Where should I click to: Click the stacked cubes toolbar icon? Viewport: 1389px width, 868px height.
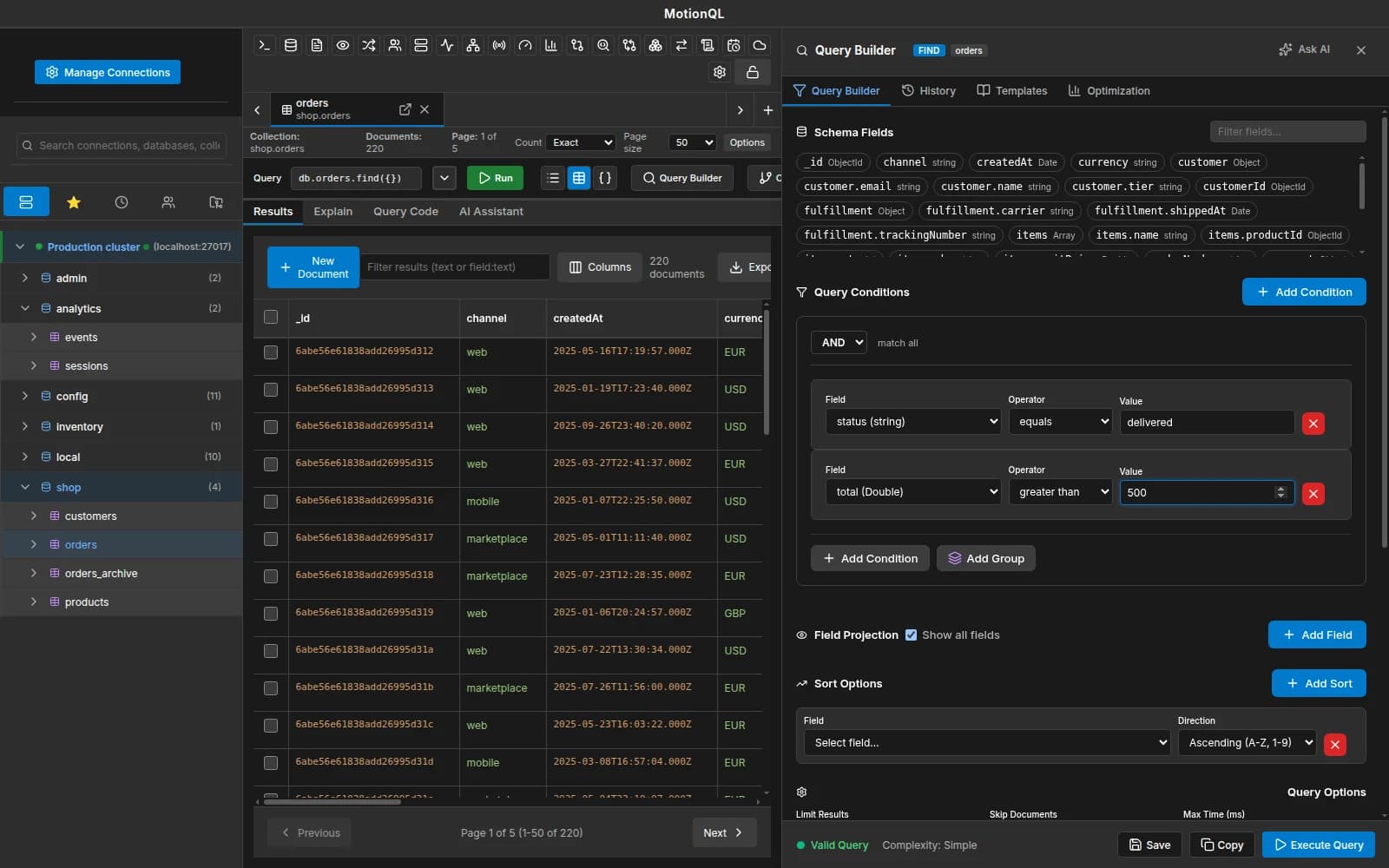[x=655, y=45]
